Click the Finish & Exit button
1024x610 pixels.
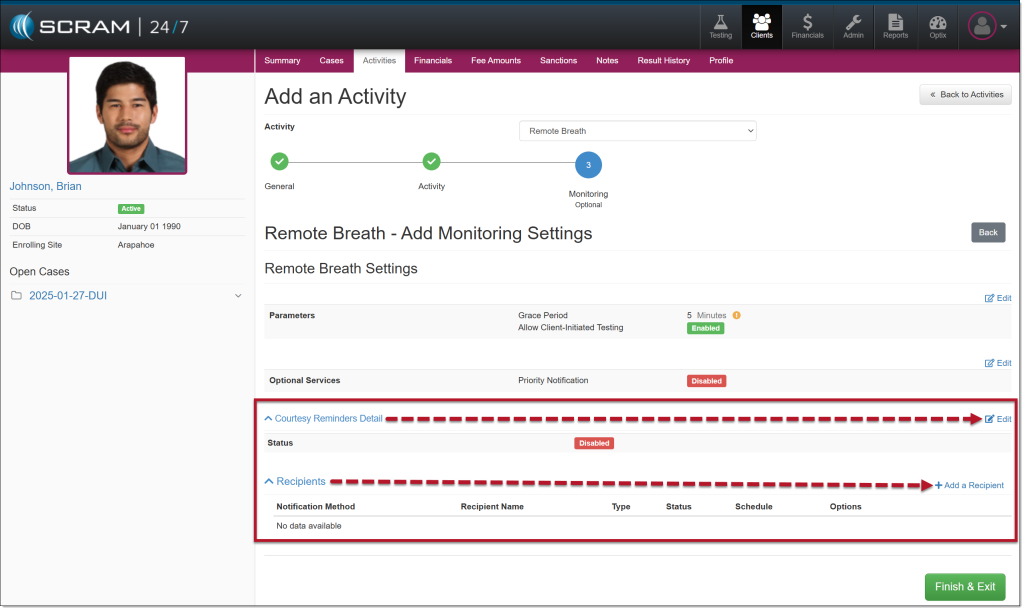click(x=964, y=587)
